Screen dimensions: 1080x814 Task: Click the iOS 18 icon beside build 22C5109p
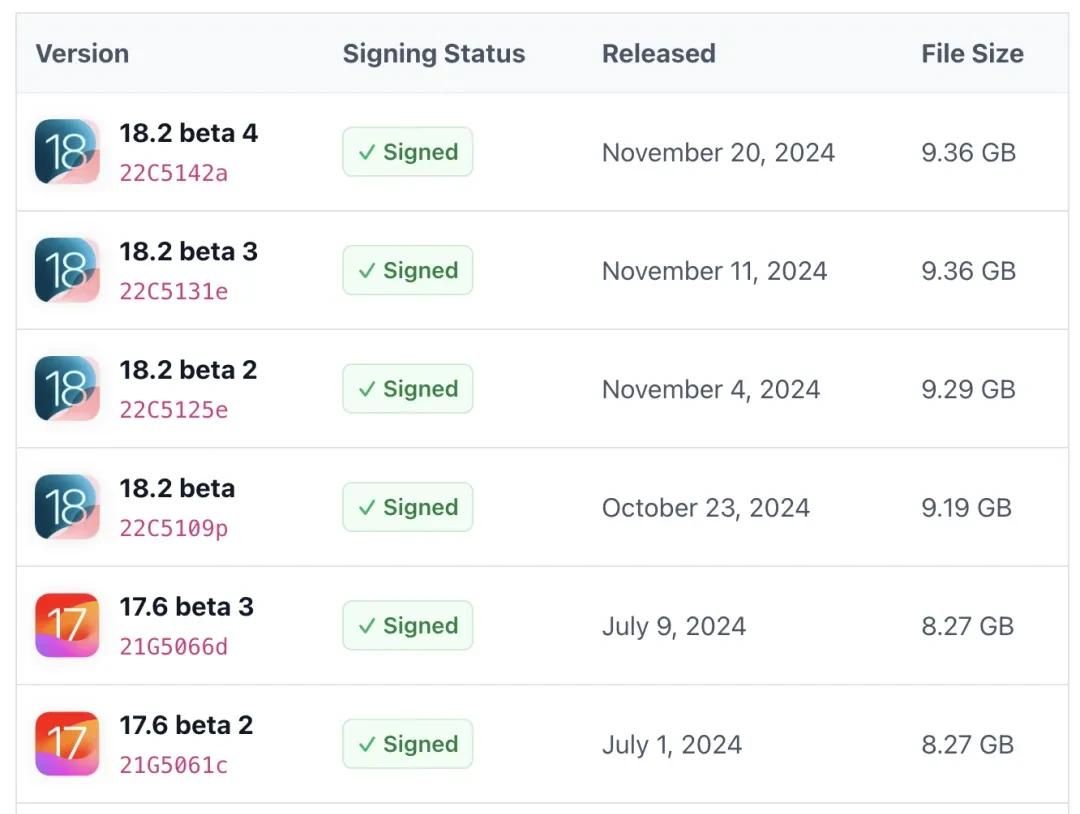click(x=67, y=507)
